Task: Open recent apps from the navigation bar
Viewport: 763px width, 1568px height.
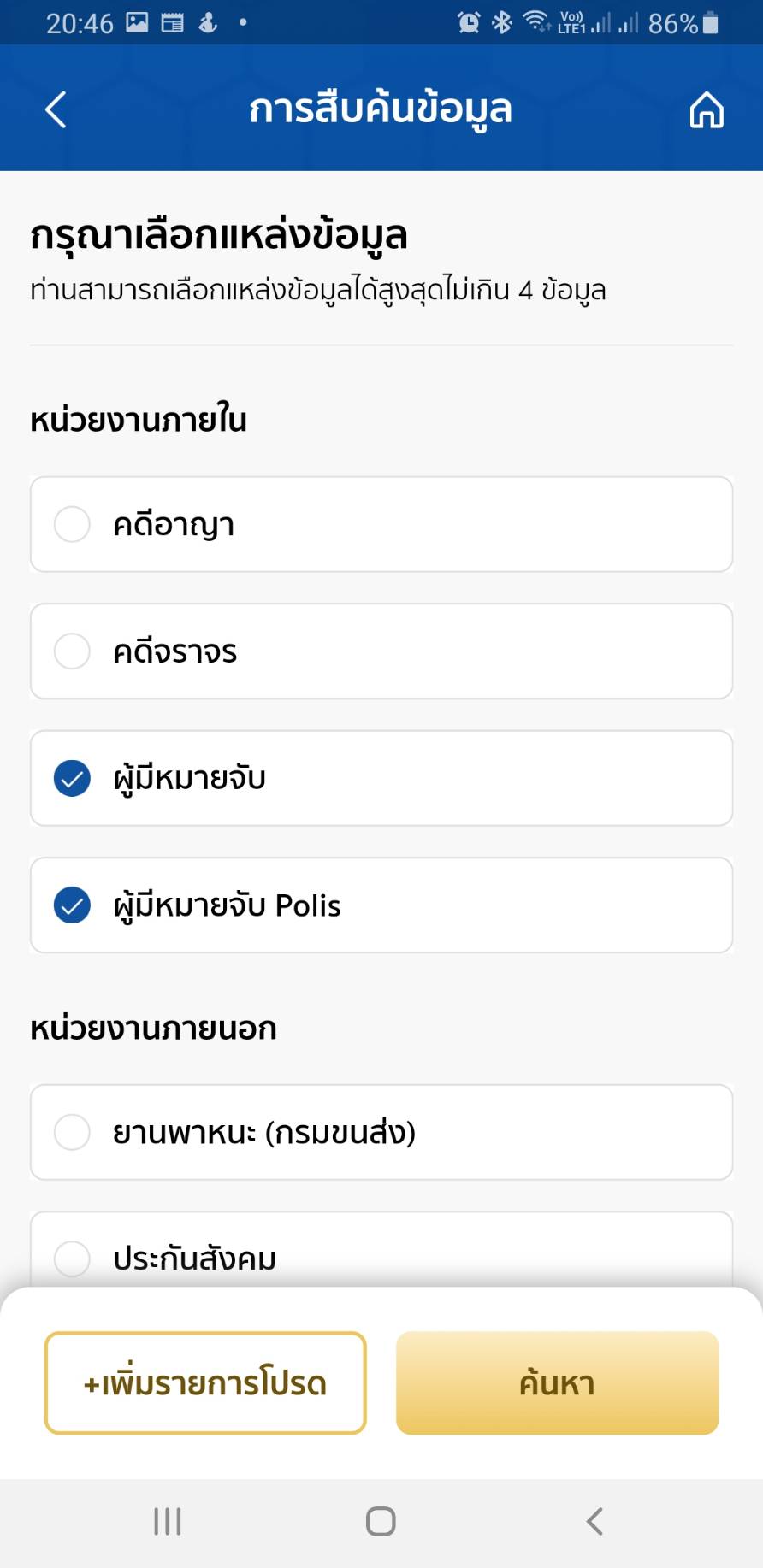Action: (x=168, y=1521)
